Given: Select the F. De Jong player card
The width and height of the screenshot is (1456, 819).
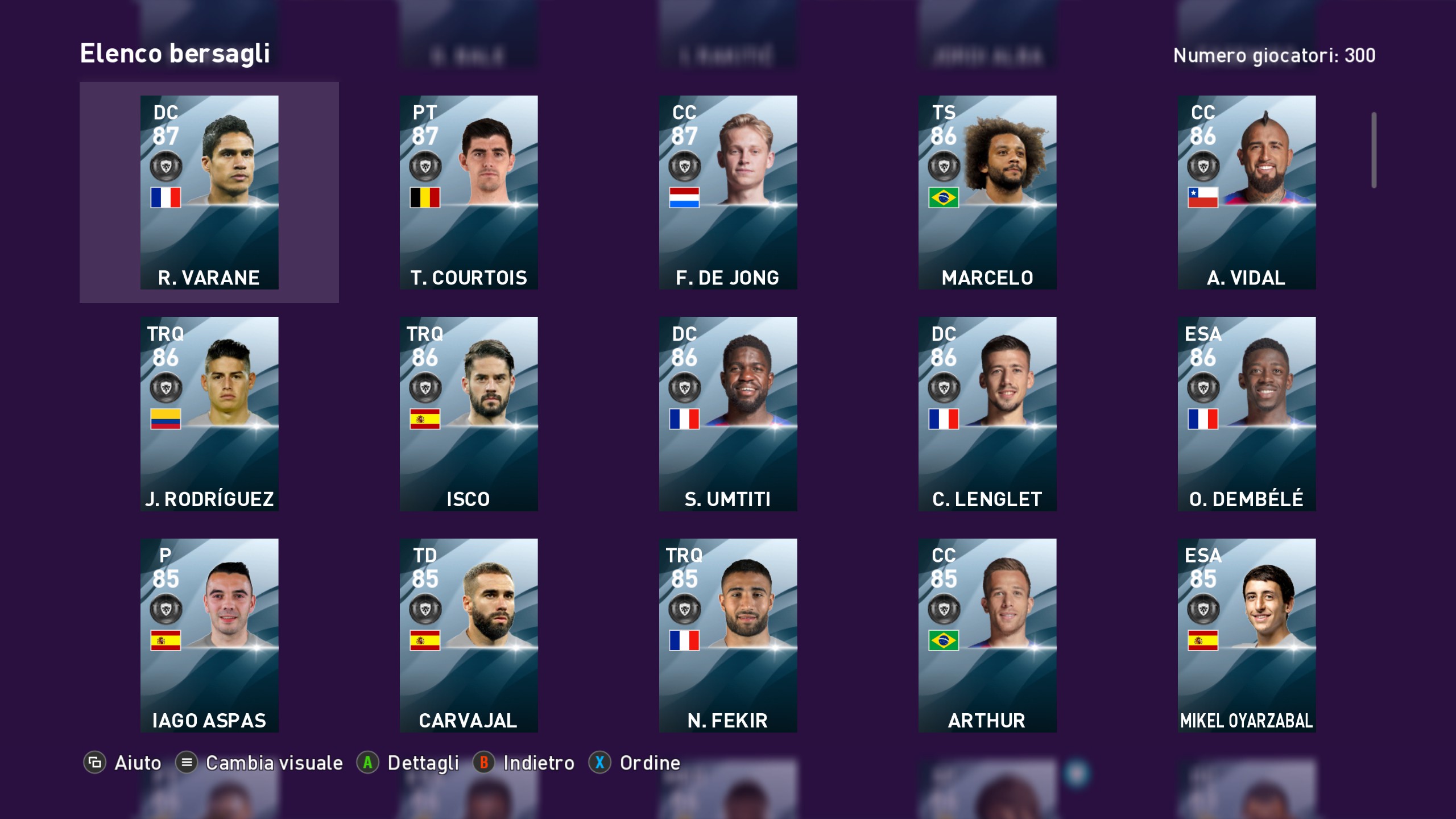Looking at the screenshot, I should (728, 192).
